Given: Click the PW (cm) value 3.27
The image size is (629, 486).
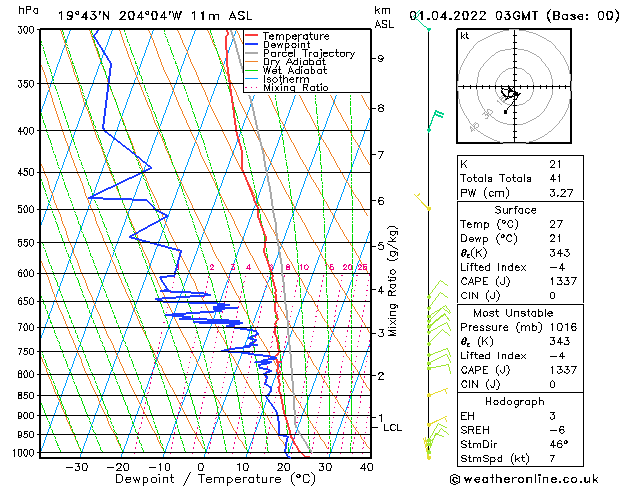Looking at the screenshot, I should [561, 193].
